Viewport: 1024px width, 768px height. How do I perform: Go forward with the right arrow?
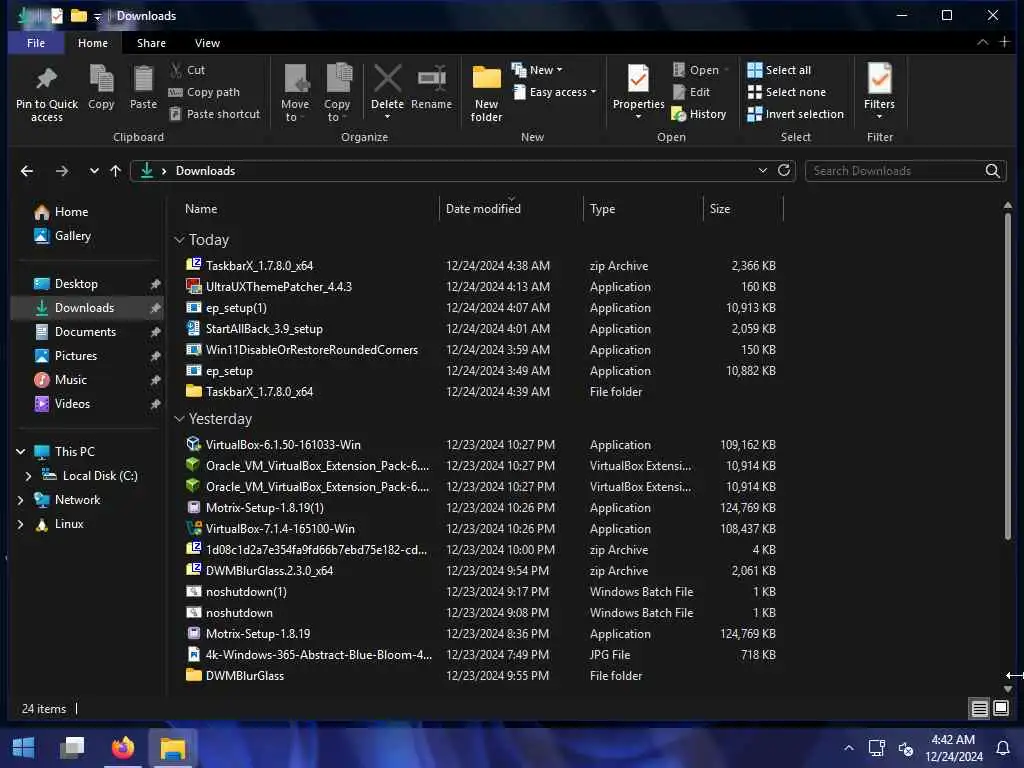pos(61,171)
